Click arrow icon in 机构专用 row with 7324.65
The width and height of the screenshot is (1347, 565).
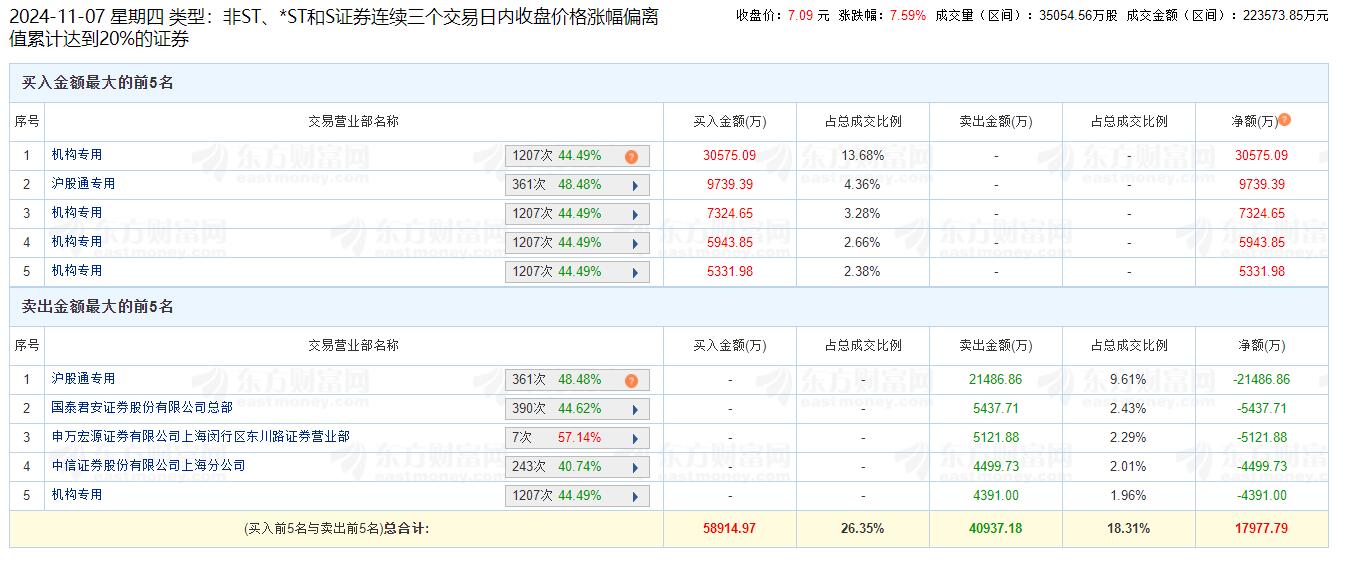[x=635, y=215]
